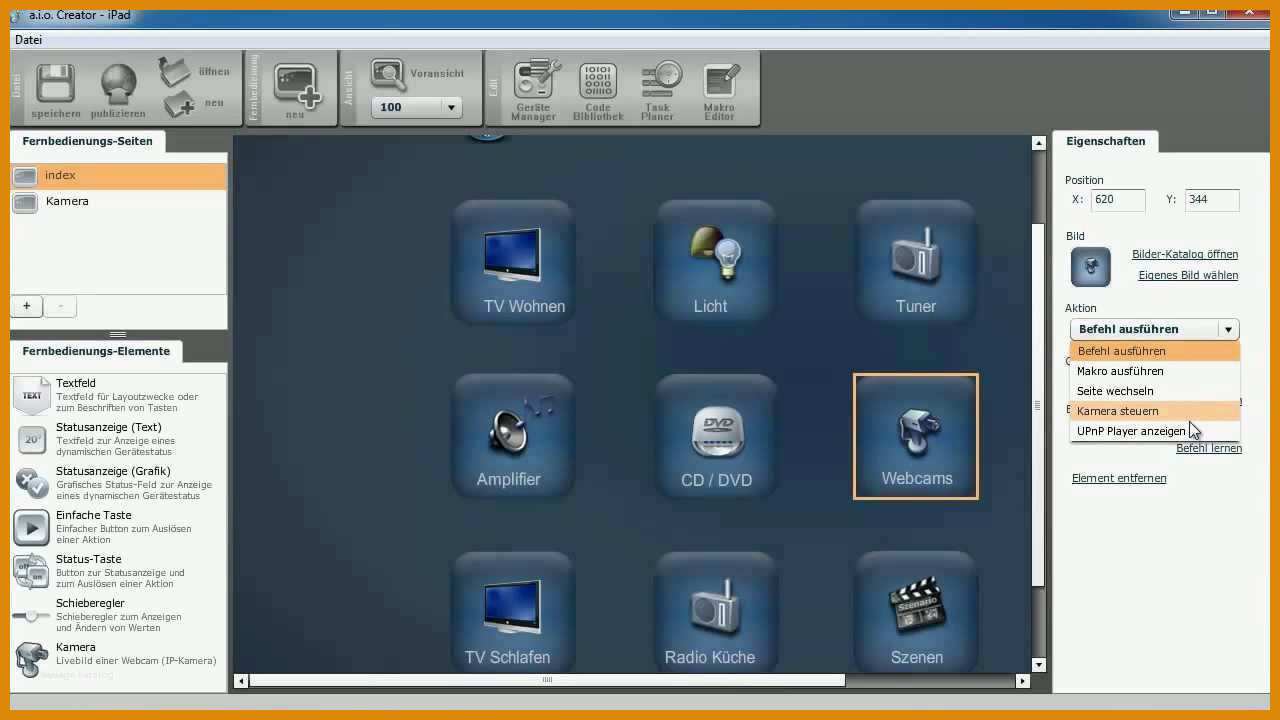
Task: Remove a page with the minus button
Action: coord(60,306)
